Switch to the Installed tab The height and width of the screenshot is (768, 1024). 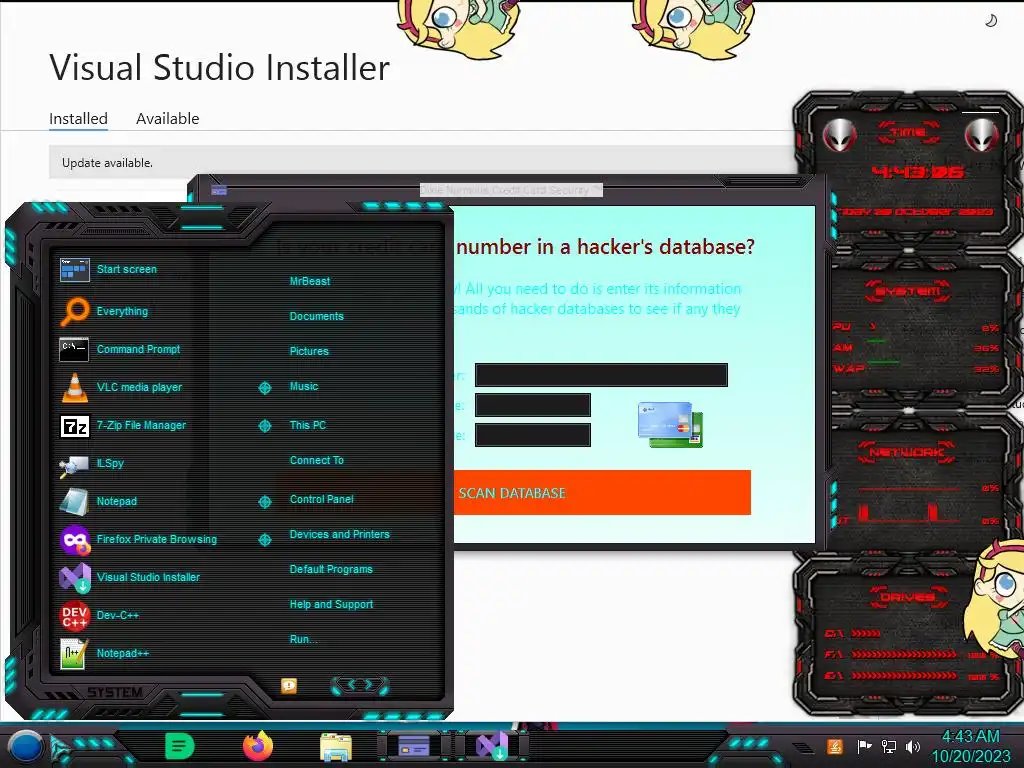[x=78, y=119]
